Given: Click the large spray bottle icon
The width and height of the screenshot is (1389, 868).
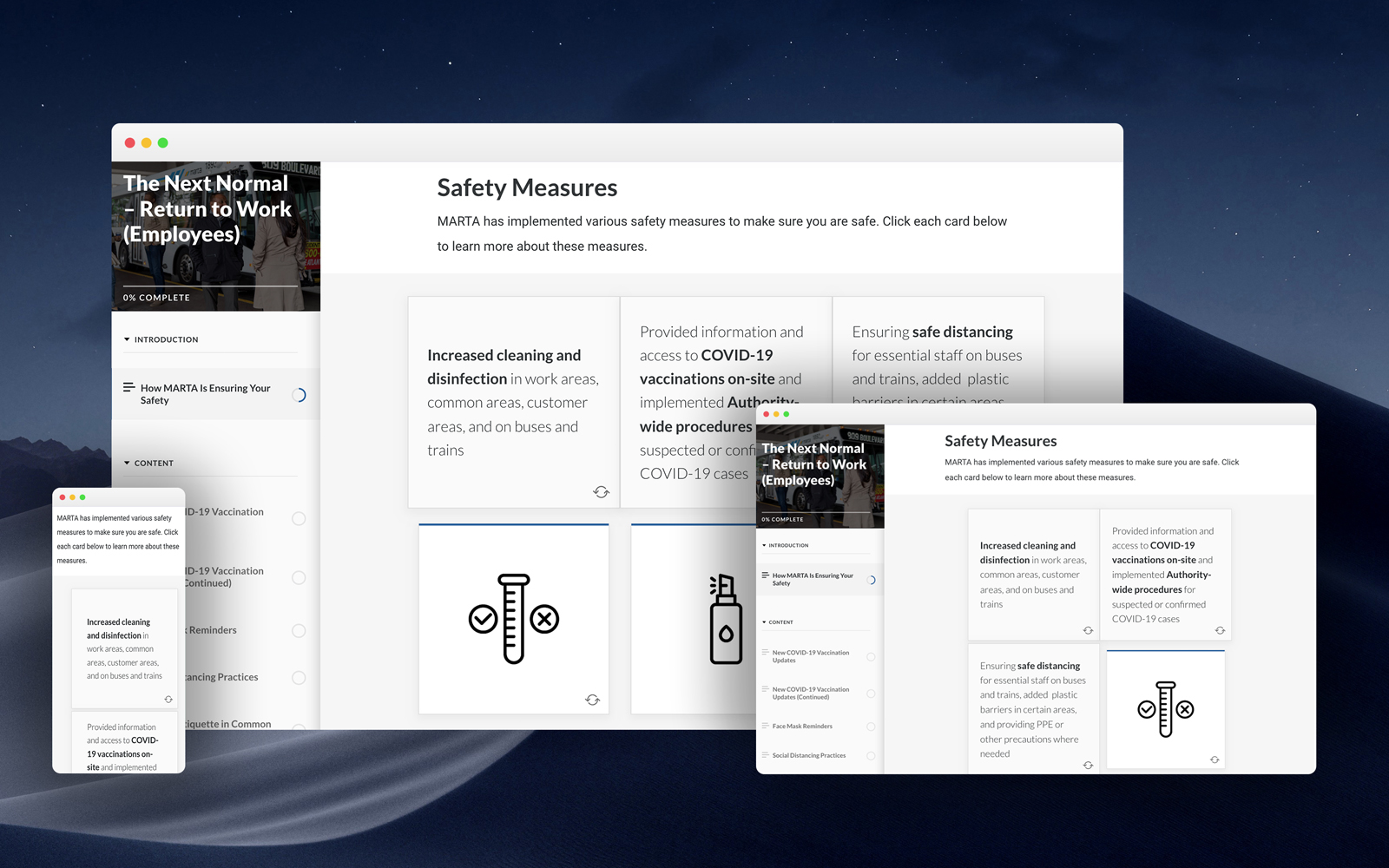Looking at the screenshot, I should tap(726, 620).
